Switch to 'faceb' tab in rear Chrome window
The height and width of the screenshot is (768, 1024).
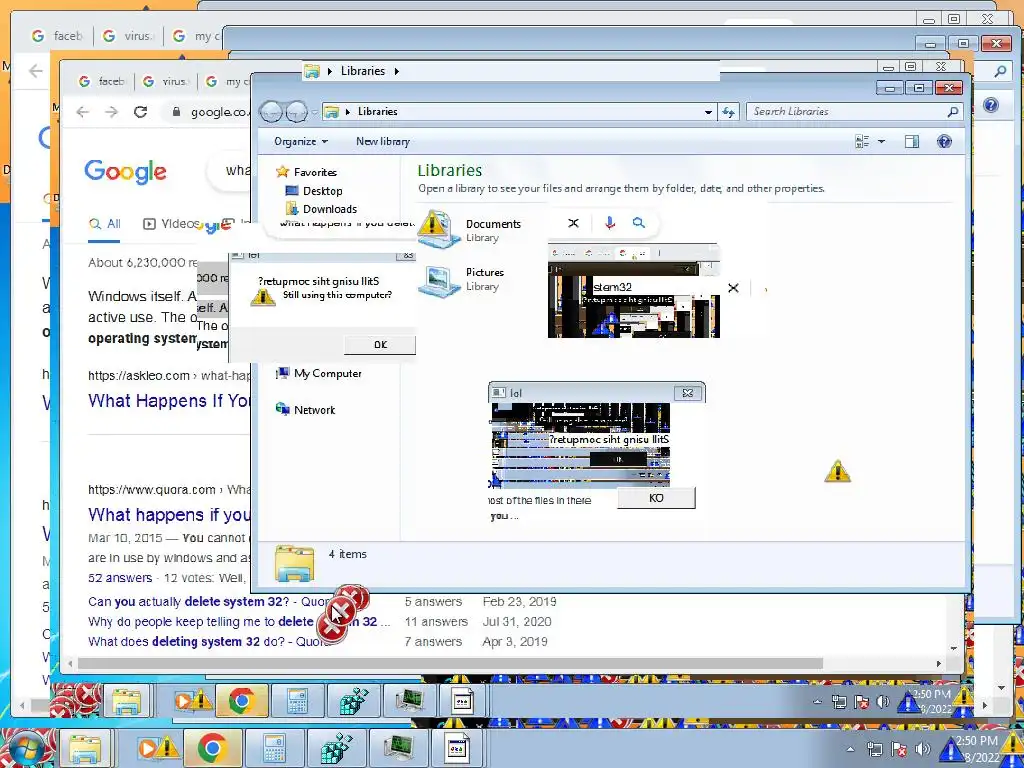click(57, 36)
